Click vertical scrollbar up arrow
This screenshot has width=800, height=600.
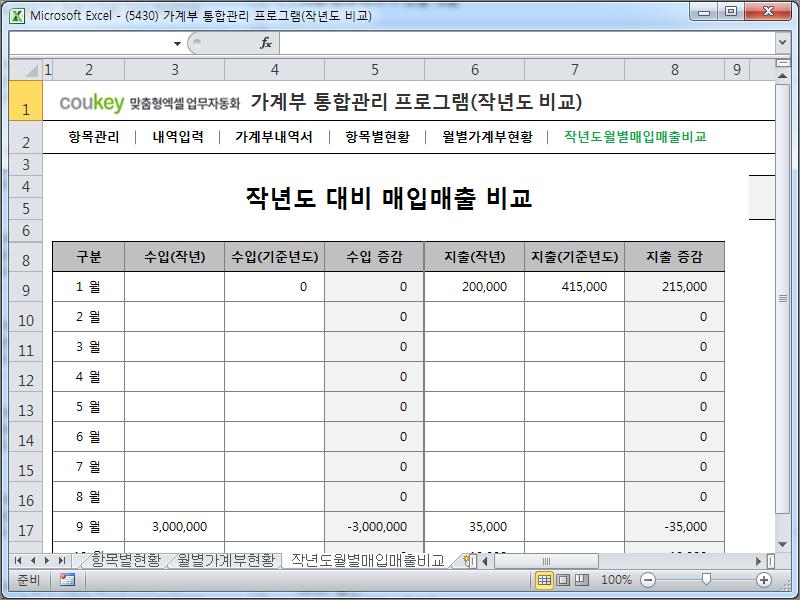click(x=782, y=76)
